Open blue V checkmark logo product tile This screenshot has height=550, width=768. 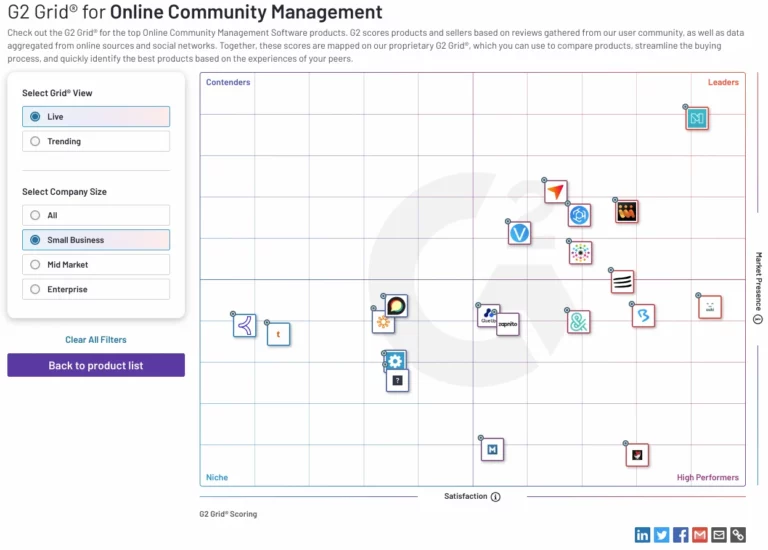click(519, 233)
